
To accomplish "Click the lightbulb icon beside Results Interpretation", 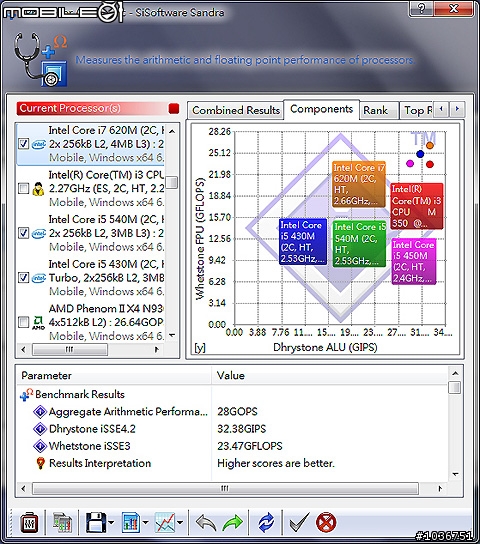I will (41, 463).
